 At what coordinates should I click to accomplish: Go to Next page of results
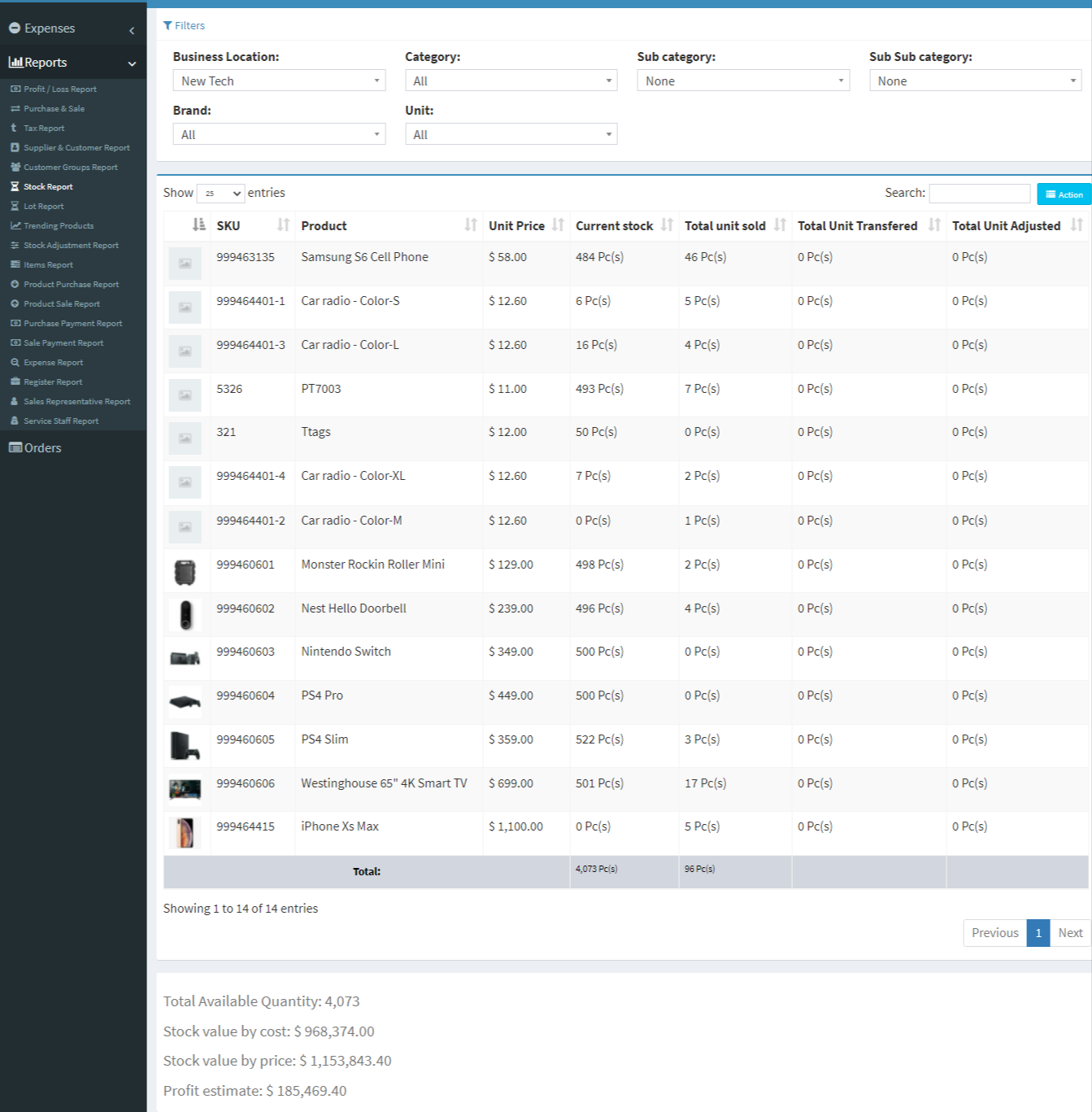(1070, 933)
